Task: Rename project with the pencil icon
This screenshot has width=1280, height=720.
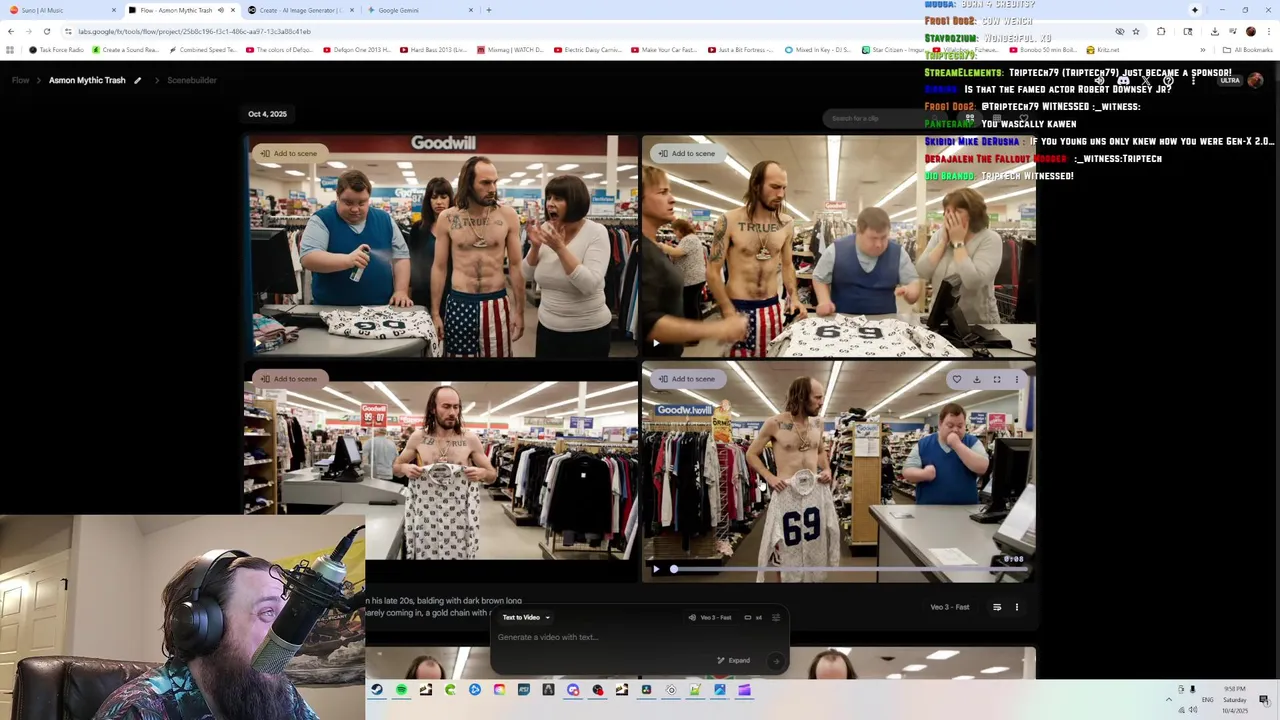Action: pos(138,80)
